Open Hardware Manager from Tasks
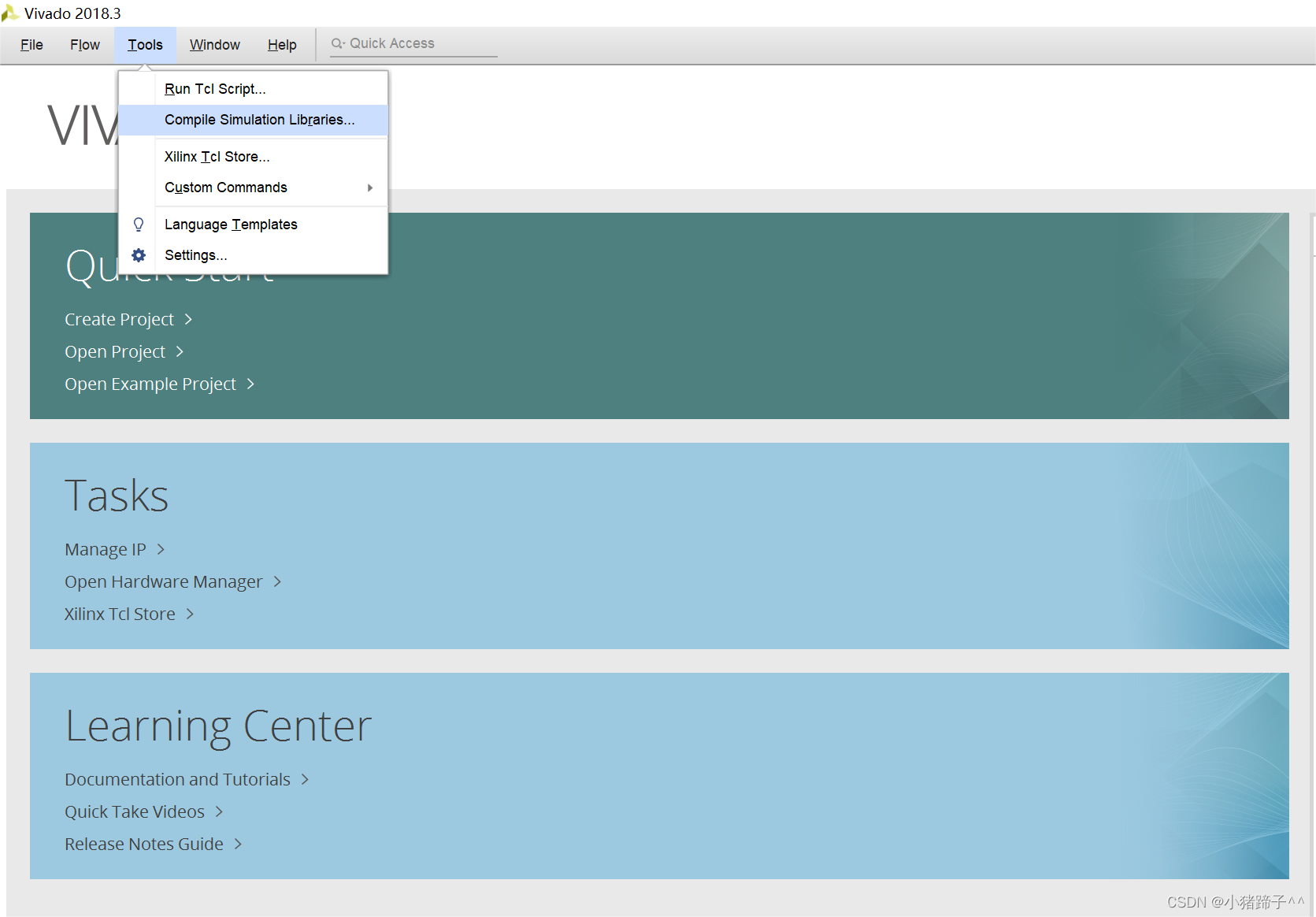1316x917 pixels. [x=164, y=581]
